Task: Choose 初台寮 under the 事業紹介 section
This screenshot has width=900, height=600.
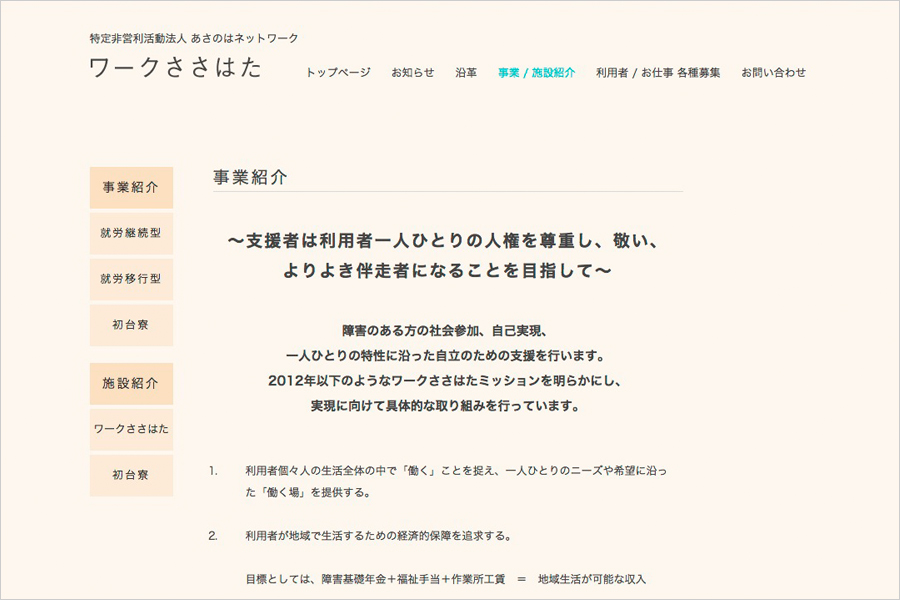Action: click(131, 325)
